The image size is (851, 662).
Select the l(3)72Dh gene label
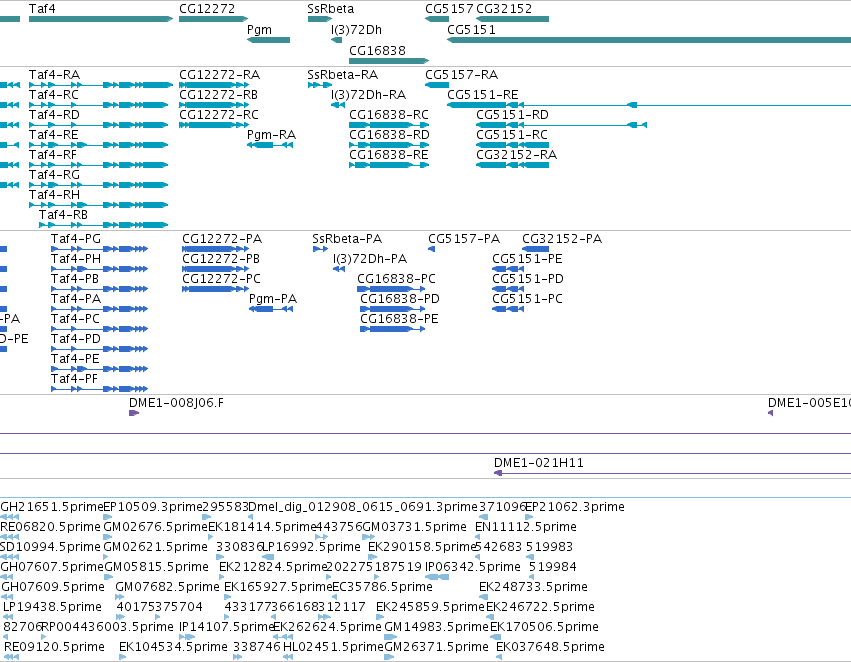coord(357,30)
